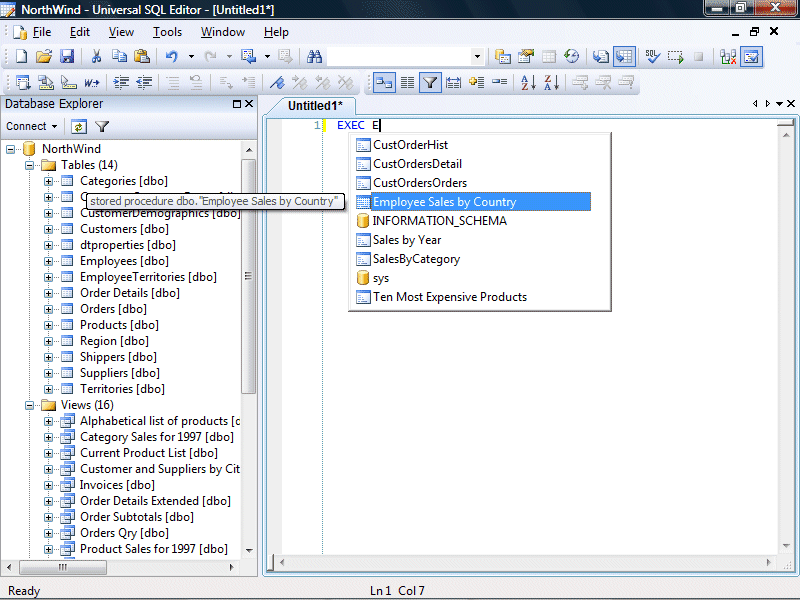
Task: Expand the Customers [dbo] table node
Action: pyautogui.click(x=49, y=229)
